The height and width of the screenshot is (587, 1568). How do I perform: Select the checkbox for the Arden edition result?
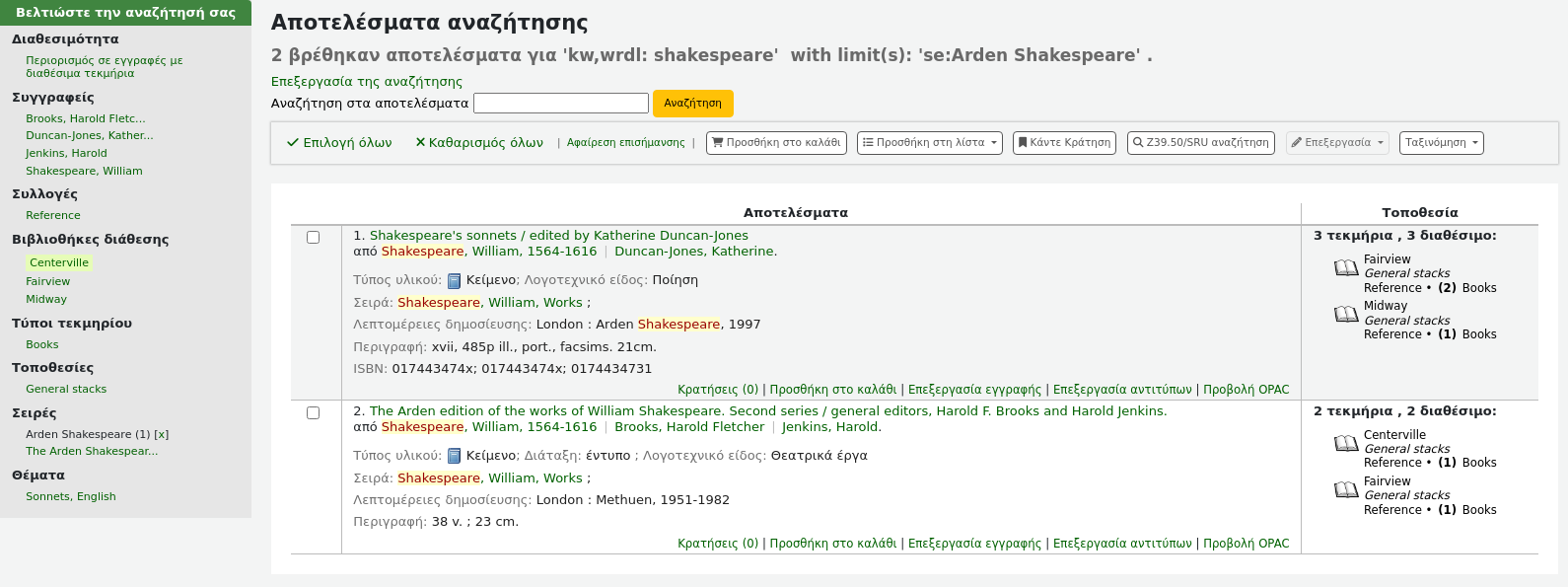(314, 413)
